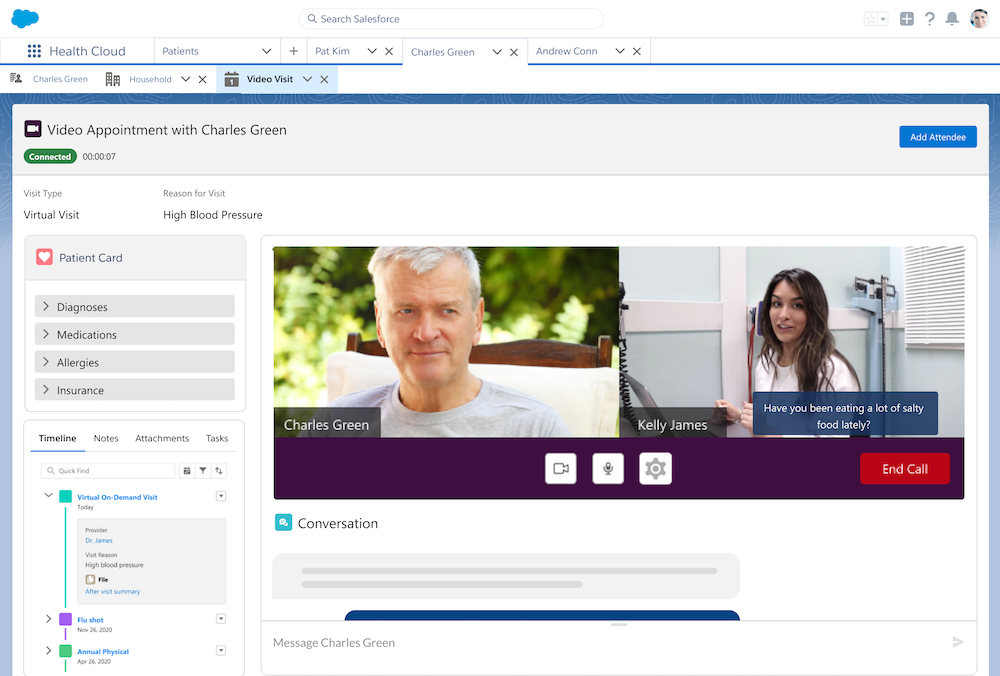Open video call settings gear
The height and width of the screenshot is (676, 1000).
(655, 469)
